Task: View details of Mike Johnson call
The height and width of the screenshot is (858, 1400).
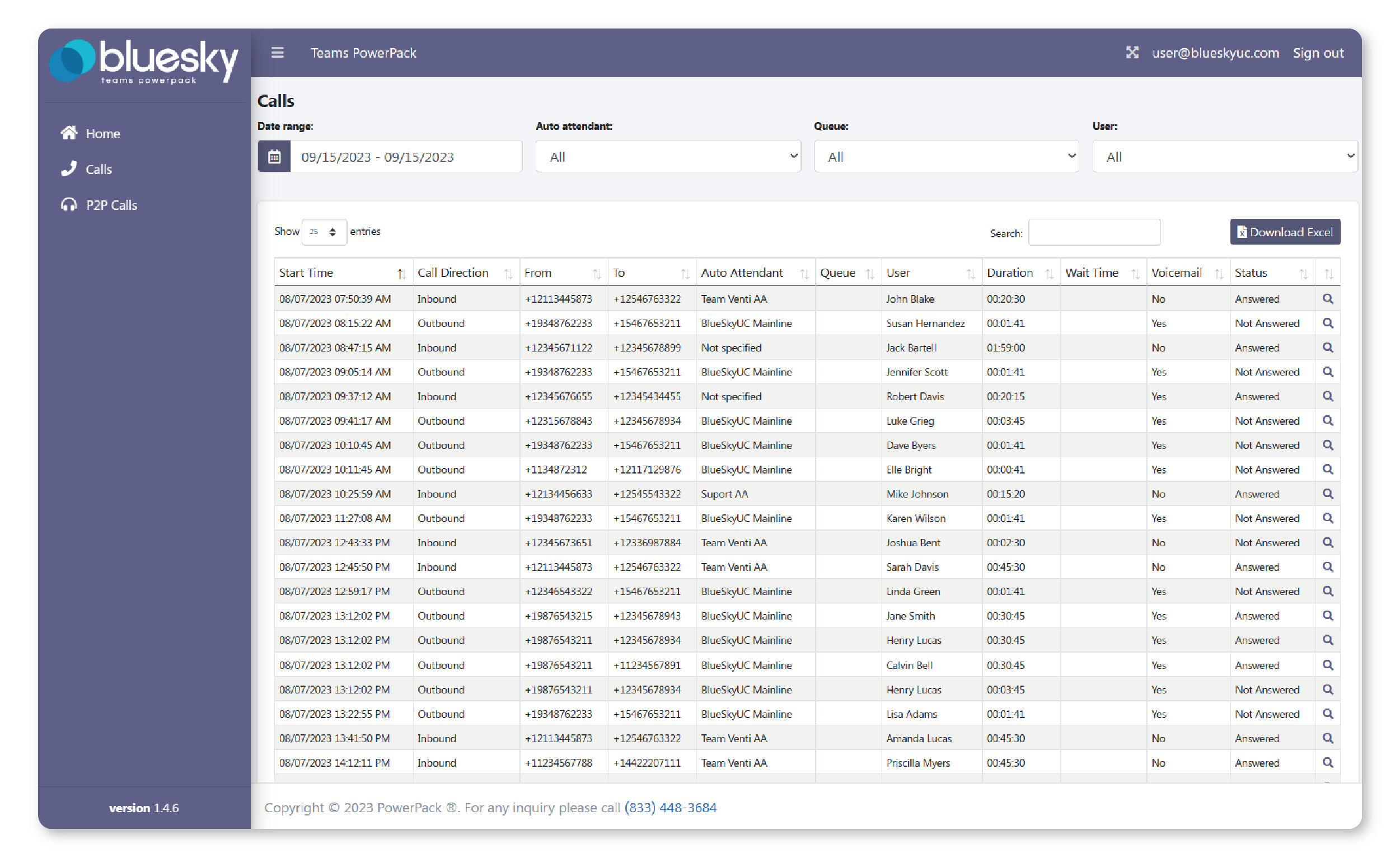Action: click(1327, 494)
